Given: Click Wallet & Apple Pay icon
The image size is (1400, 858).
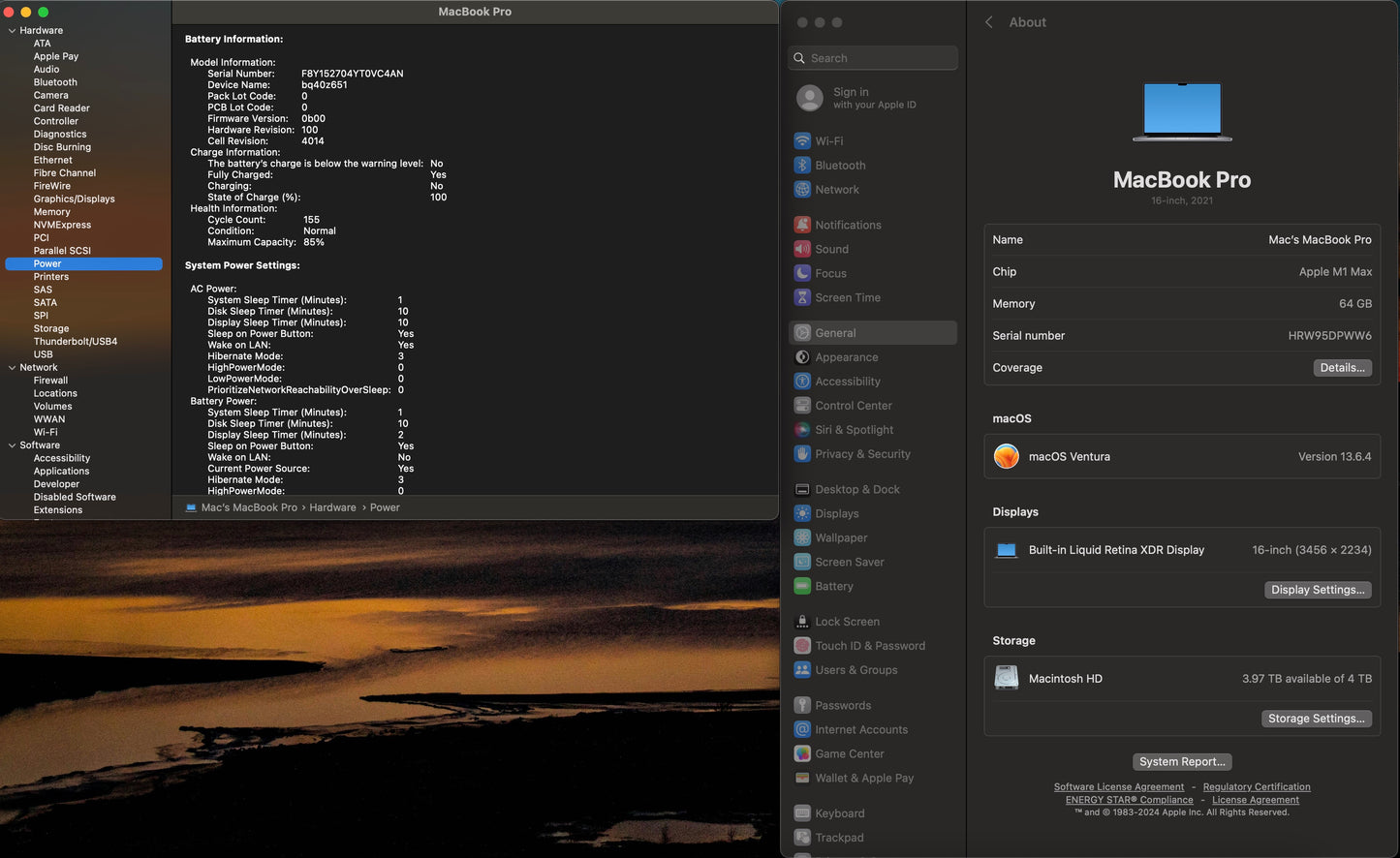Looking at the screenshot, I should pos(802,779).
